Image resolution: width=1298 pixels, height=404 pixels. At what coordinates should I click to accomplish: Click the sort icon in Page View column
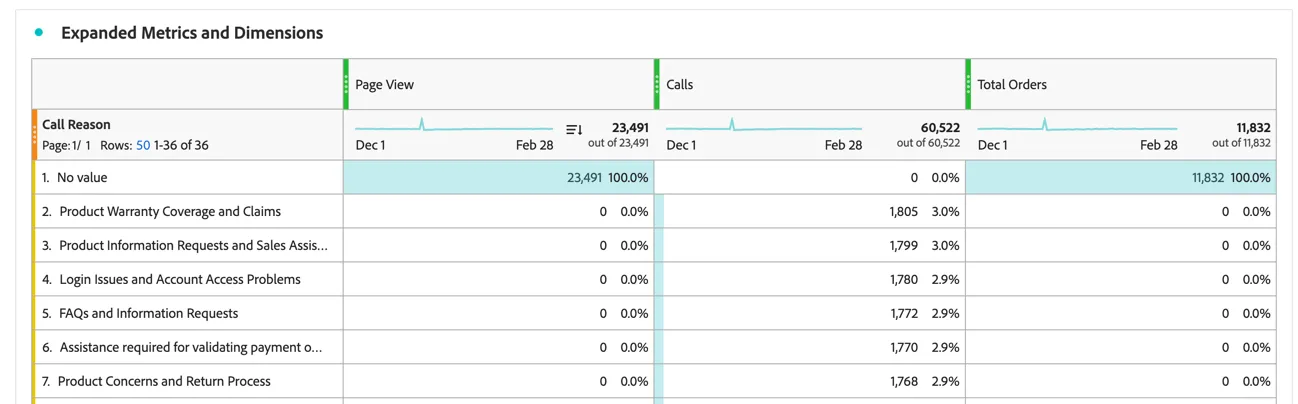pos(574,130)
